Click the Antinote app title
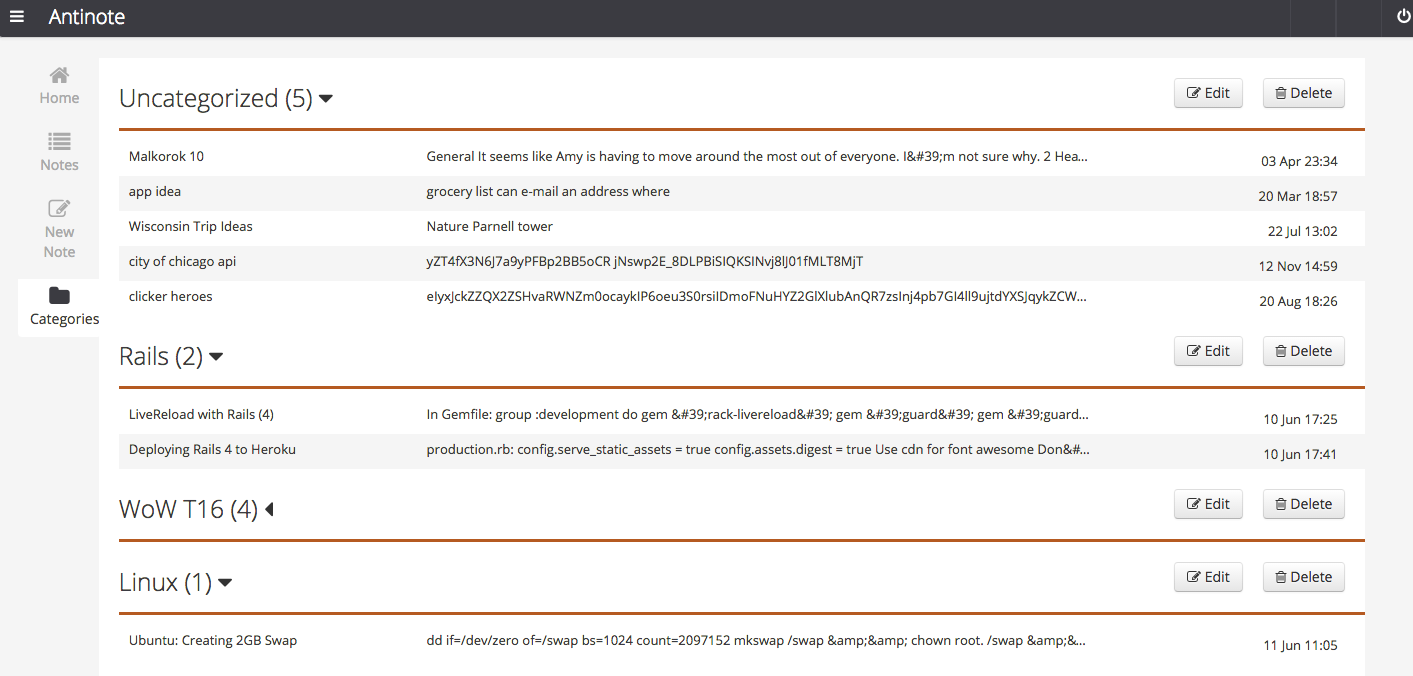The height and width of the screenshot is (676, 1413). click(x=87, y=17)
